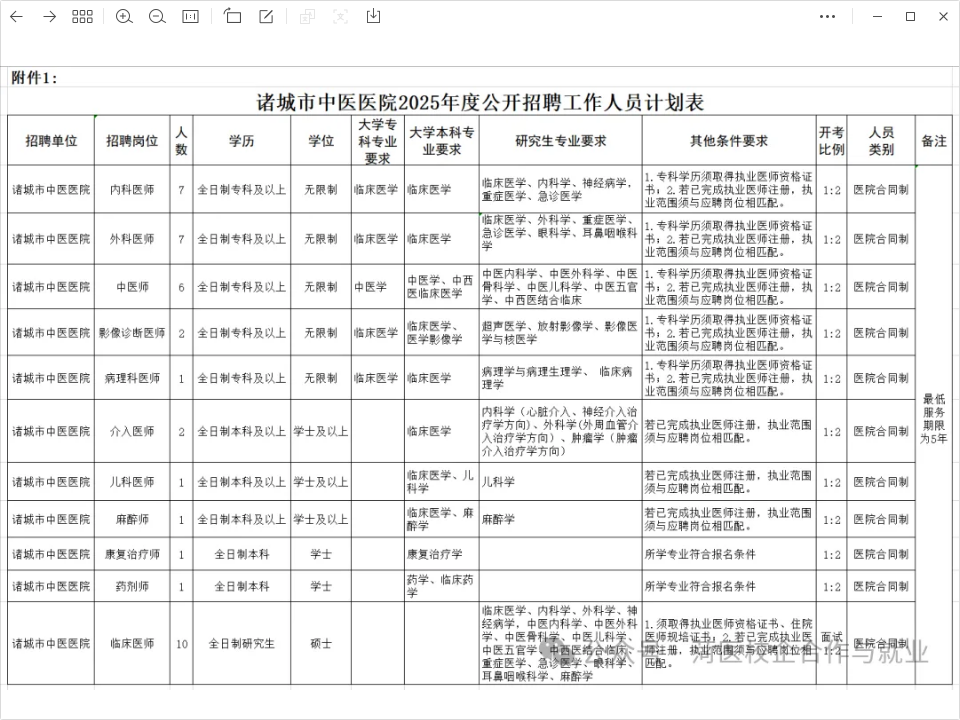Click the 外科医师 position cell

click(x=132, y=239)
